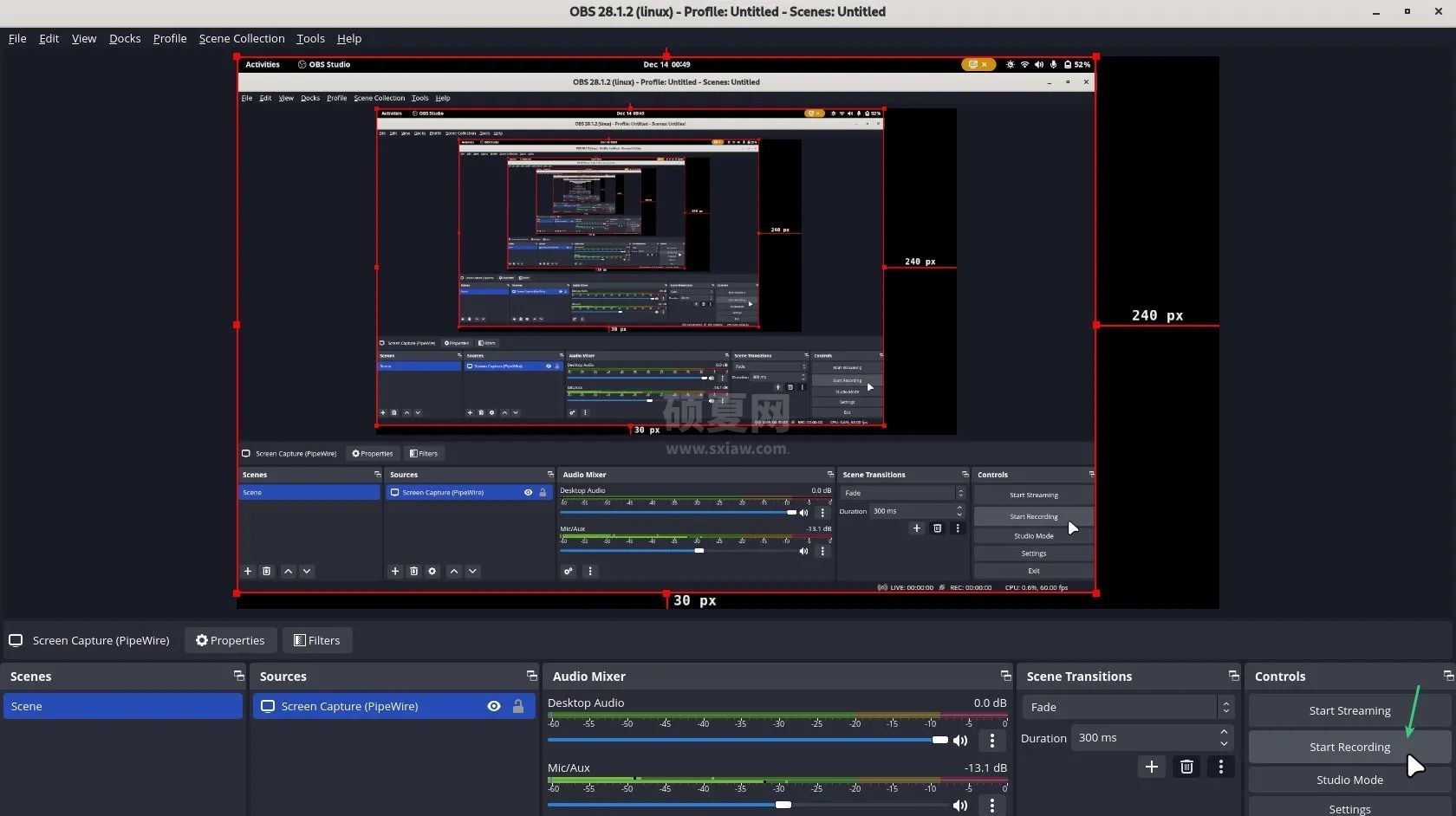Click microphone icon in preview top bar

coord(1053,64)
